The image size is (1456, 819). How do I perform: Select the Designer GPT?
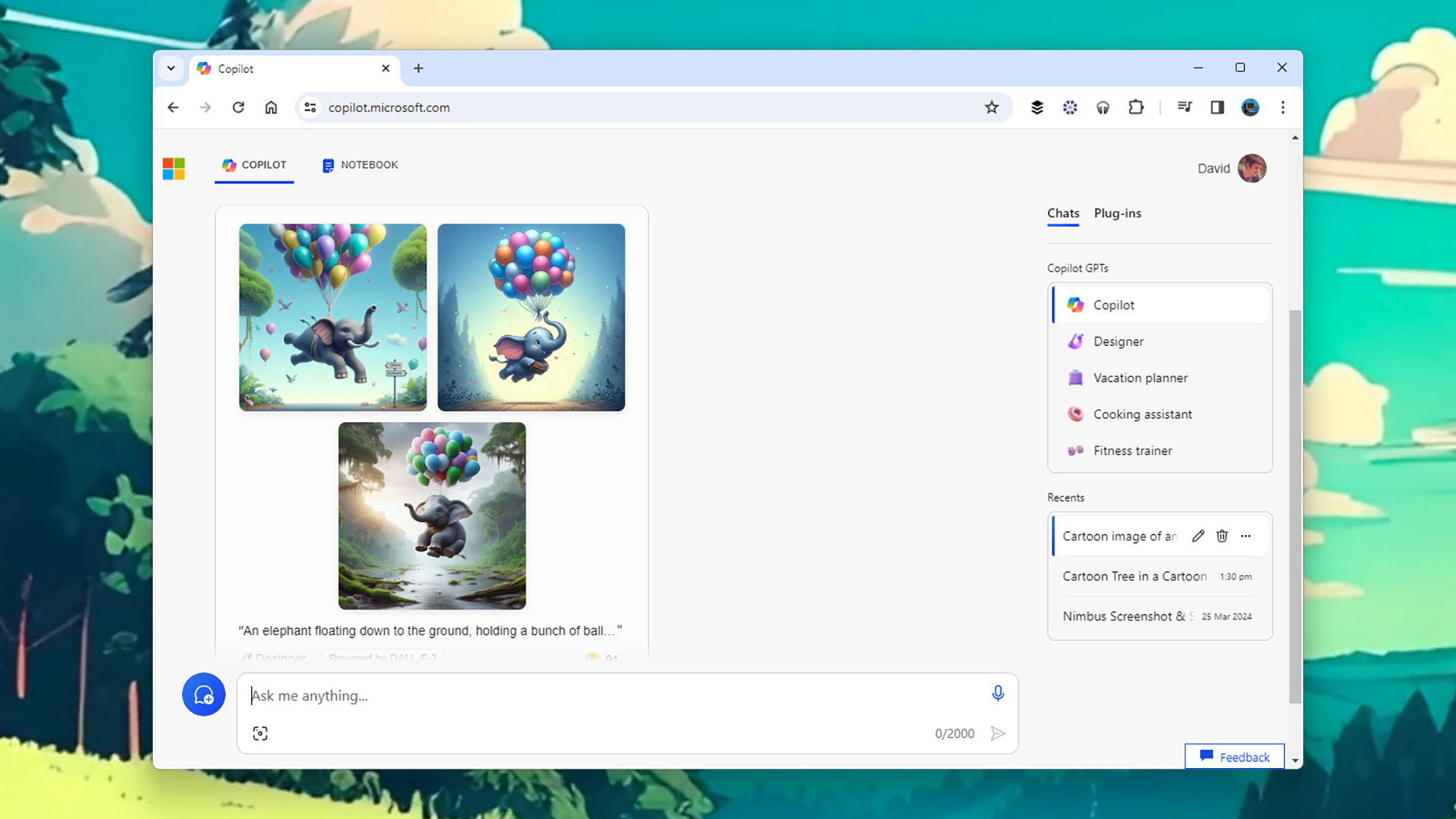tap(1117, 341)
